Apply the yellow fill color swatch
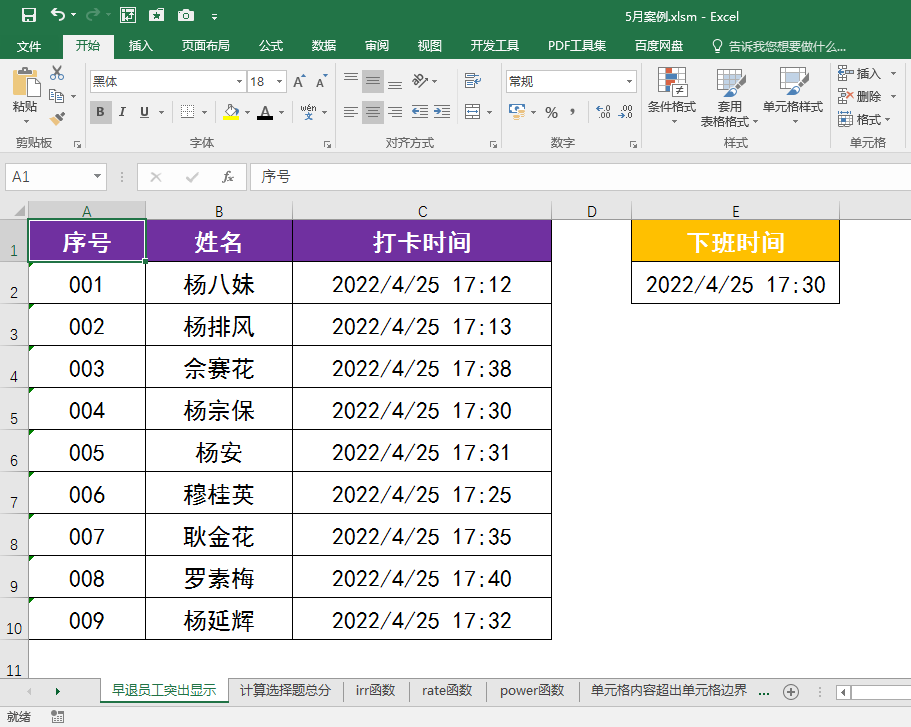The height and width of the screenshot is (727, 911). tap(231, 112)
